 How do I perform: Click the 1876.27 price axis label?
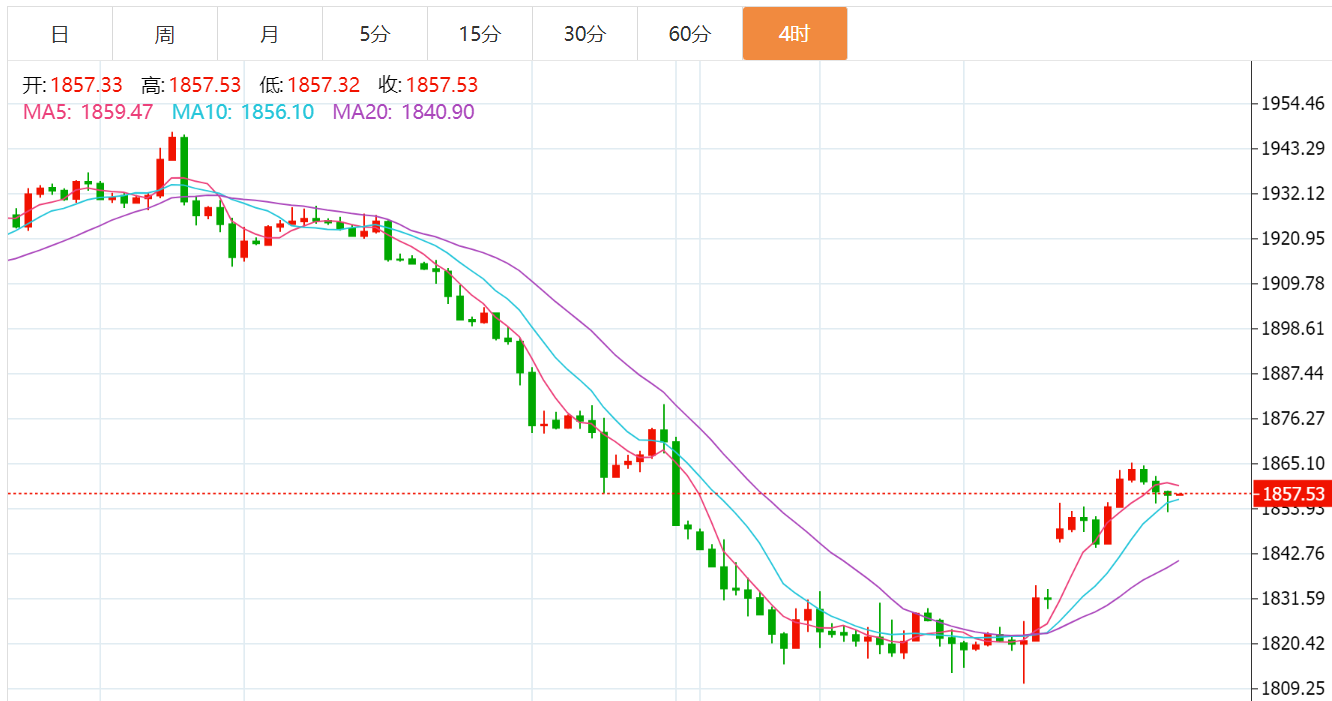pyautogui.click(x=1293, y=418)
